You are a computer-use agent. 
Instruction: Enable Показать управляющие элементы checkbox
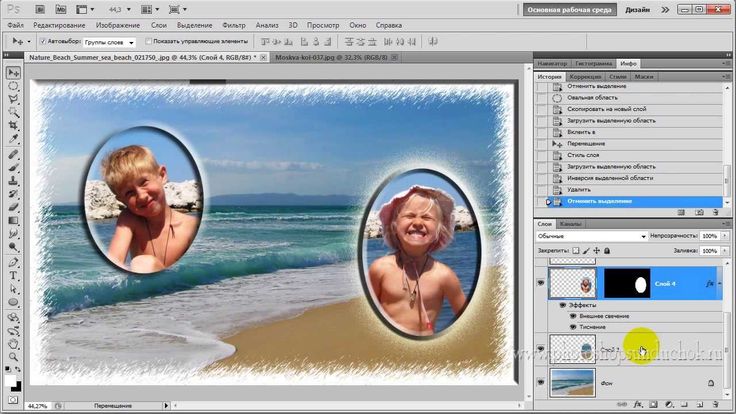[149, 42]
